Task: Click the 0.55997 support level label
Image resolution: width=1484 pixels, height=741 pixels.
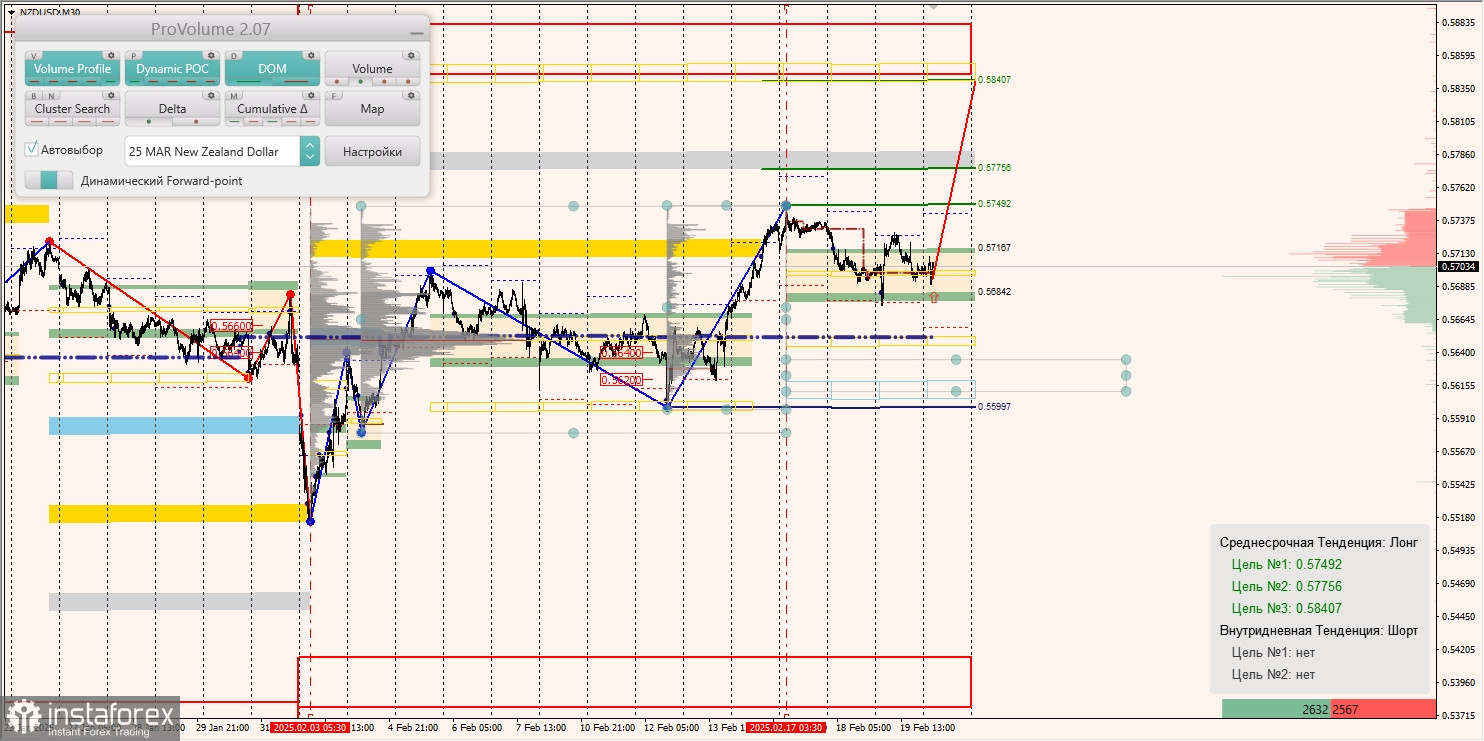Action: (x=995, y=406)
